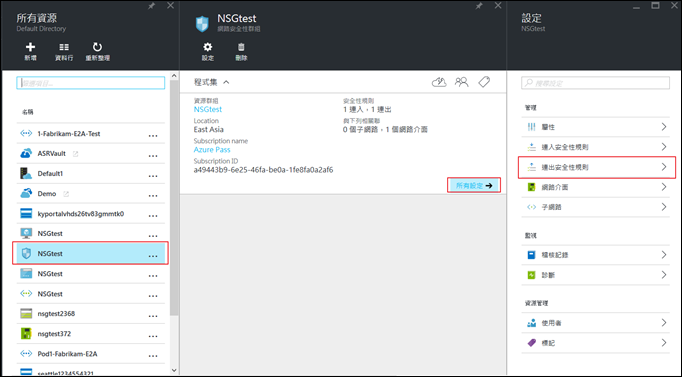Click the 重新整理 refresh icon
This screenshot has height=377, width=682.
click(x=97, y=47)
